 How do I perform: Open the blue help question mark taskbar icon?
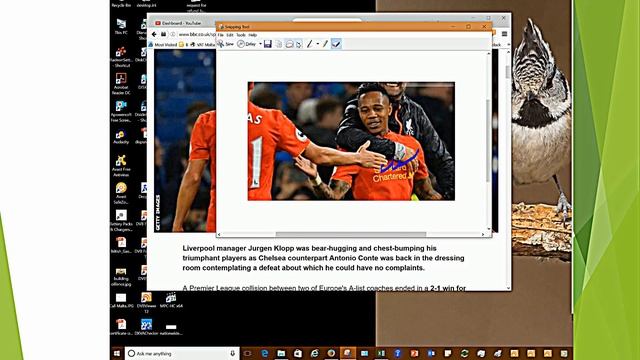pos(398,353)
